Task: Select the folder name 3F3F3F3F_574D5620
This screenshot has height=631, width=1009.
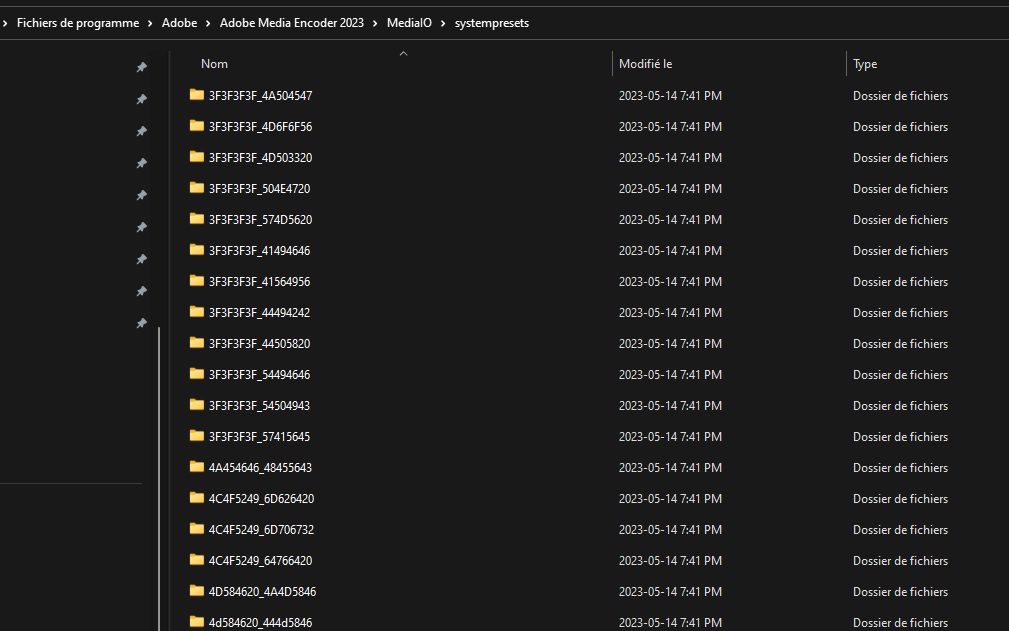Action: [x=261, y=219]
